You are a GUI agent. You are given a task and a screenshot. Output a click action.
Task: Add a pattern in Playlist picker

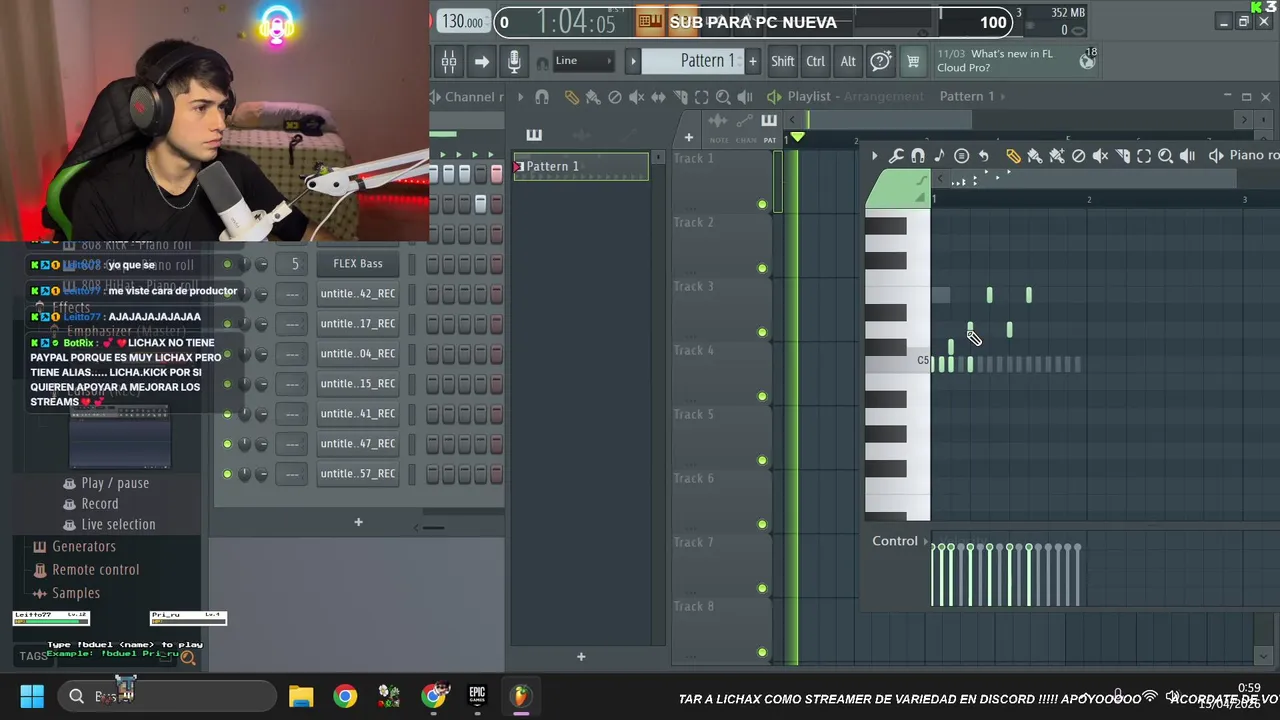(580, 657)
